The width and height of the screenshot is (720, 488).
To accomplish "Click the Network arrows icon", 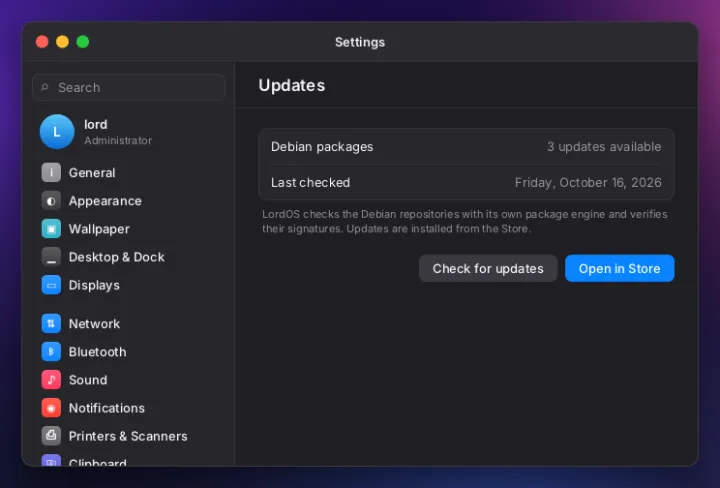I will pyautogui.click(x=51, y=324).
